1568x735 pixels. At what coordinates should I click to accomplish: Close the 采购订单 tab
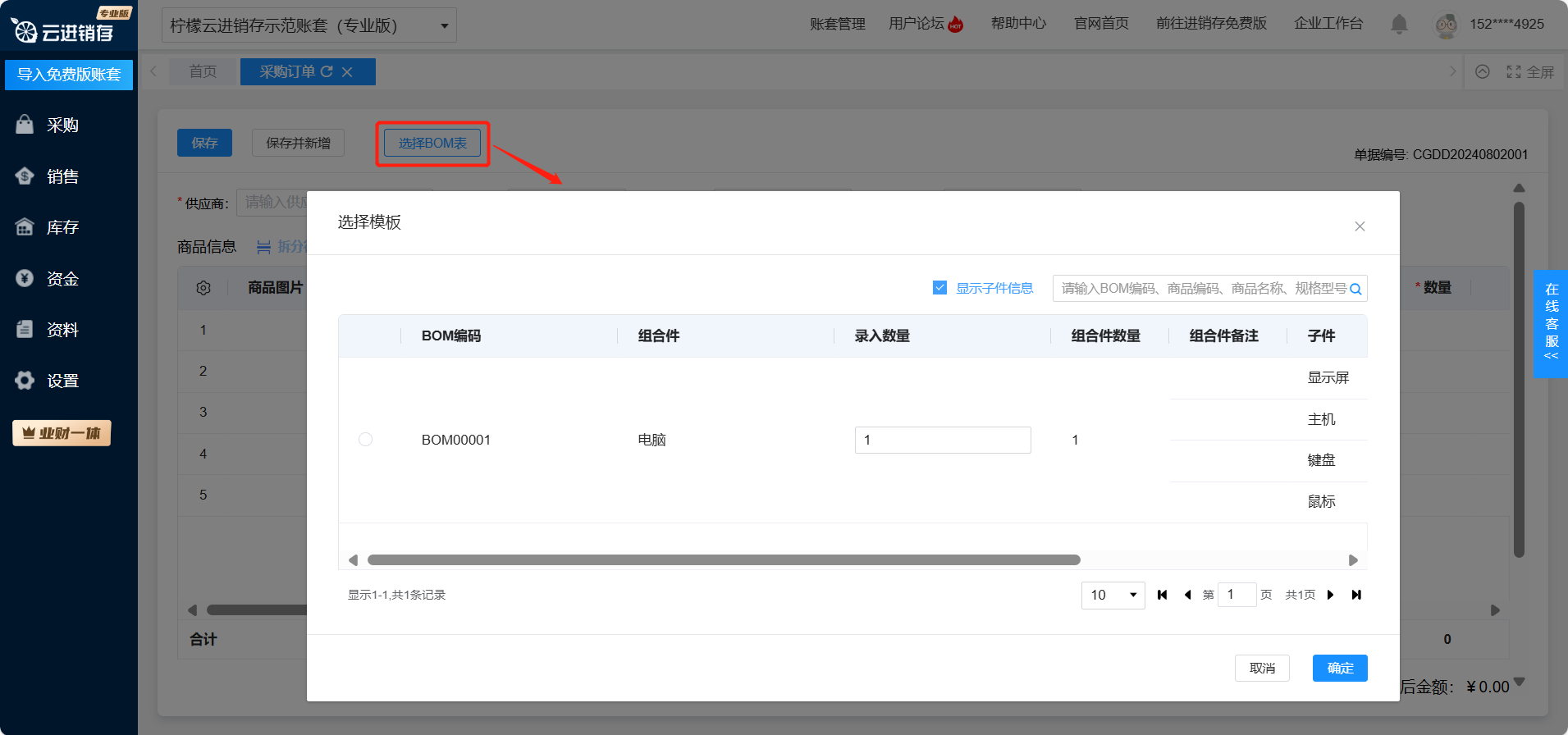[x=348, y=72]
